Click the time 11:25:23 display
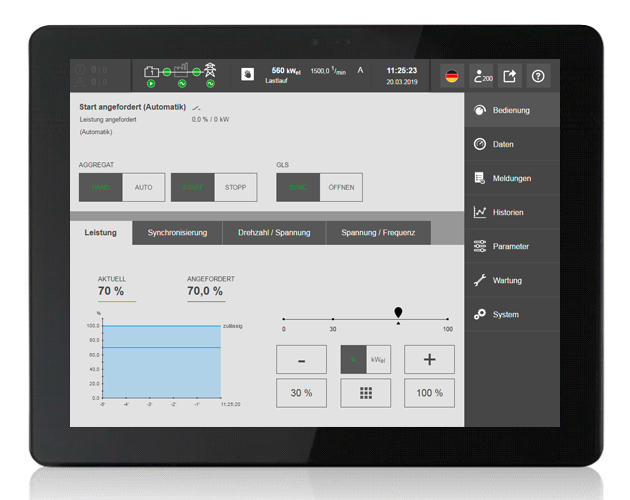This screenshot has width=630, height=500. [402, 71]
